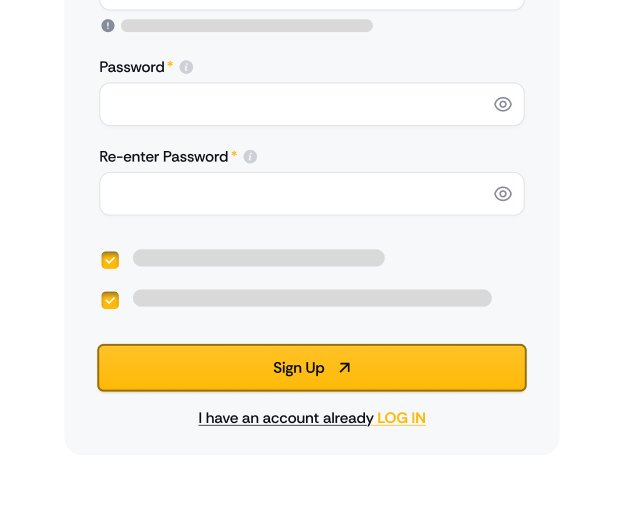Click the exclamation hint icon below top field
The width and height of the screenshot is (624, 520).
(108, 26)
